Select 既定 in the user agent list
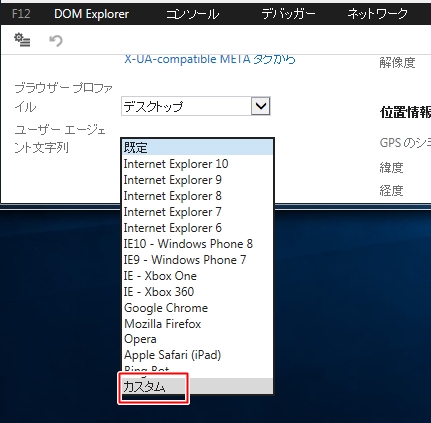The image size is (431, 423). [x=197, y=147]
